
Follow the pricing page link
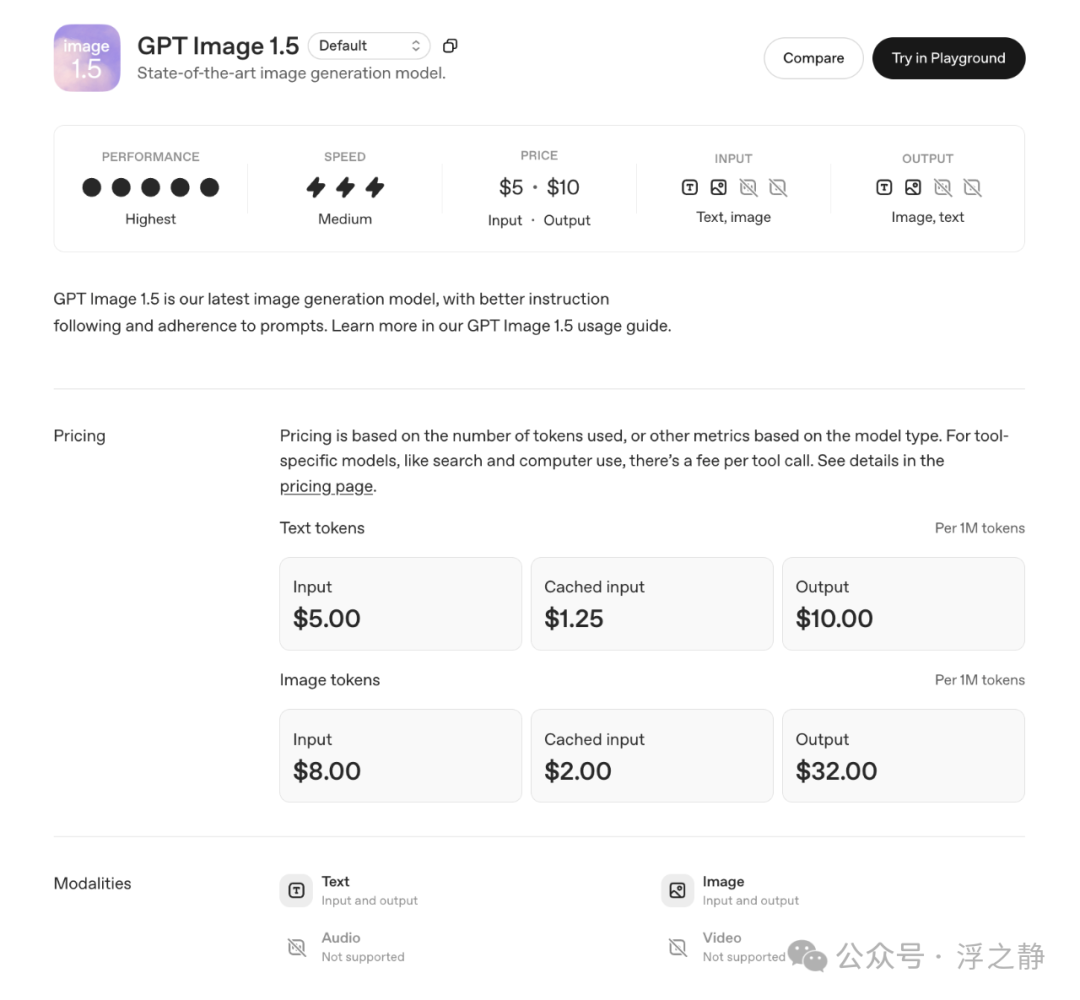(x=327, y=487)
